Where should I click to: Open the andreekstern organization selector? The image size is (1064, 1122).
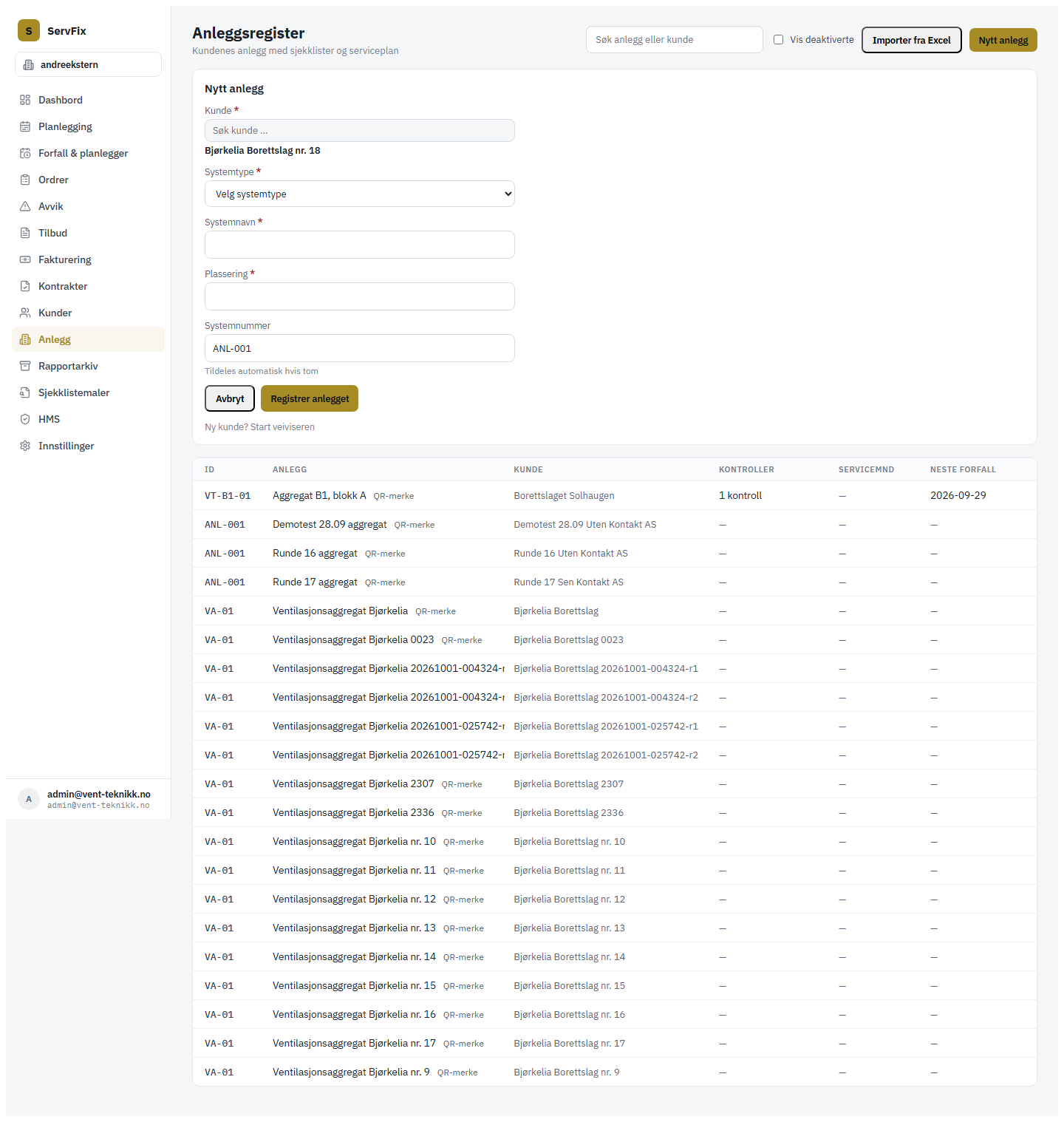(88, 64)
